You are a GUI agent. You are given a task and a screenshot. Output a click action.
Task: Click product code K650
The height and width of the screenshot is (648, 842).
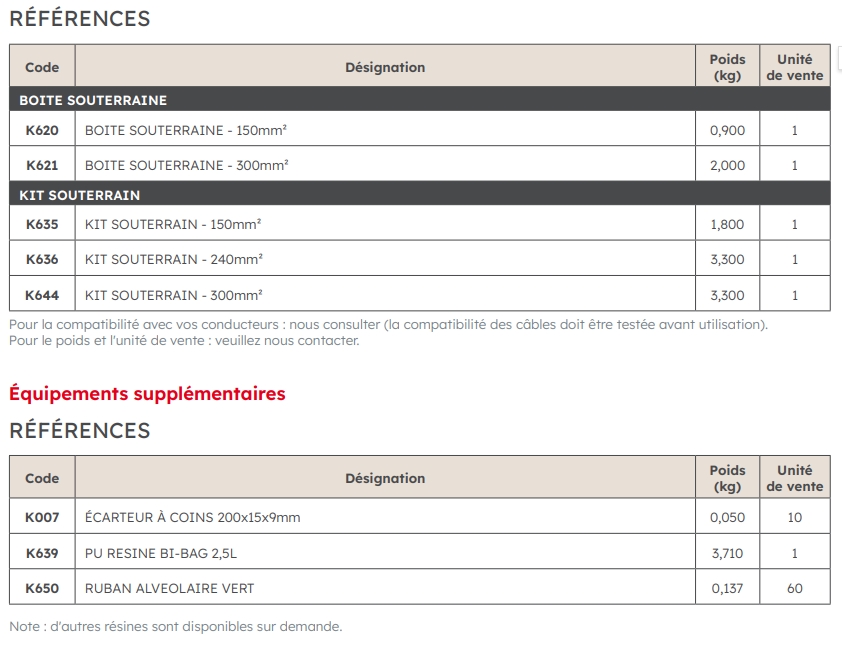(42, 588)
